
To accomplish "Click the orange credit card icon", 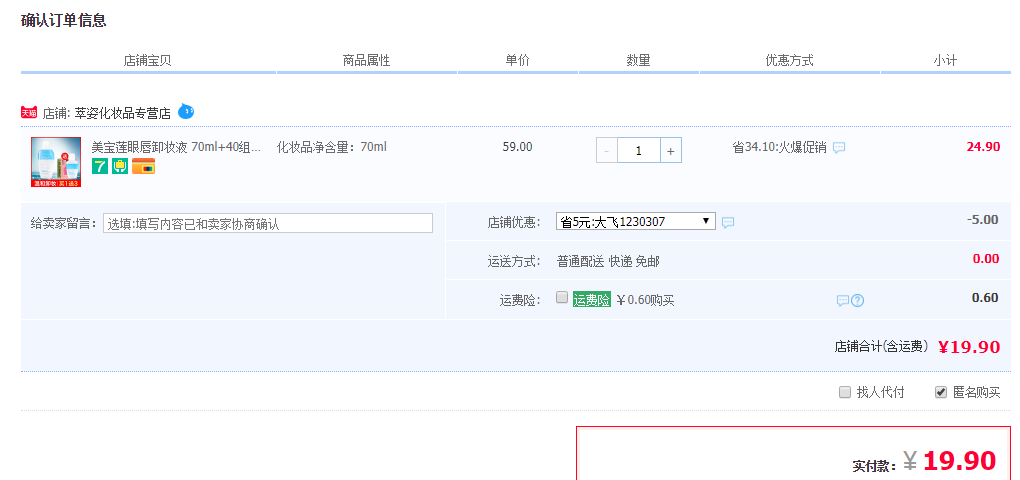I will pyautogui.click(x=143, y=166).
